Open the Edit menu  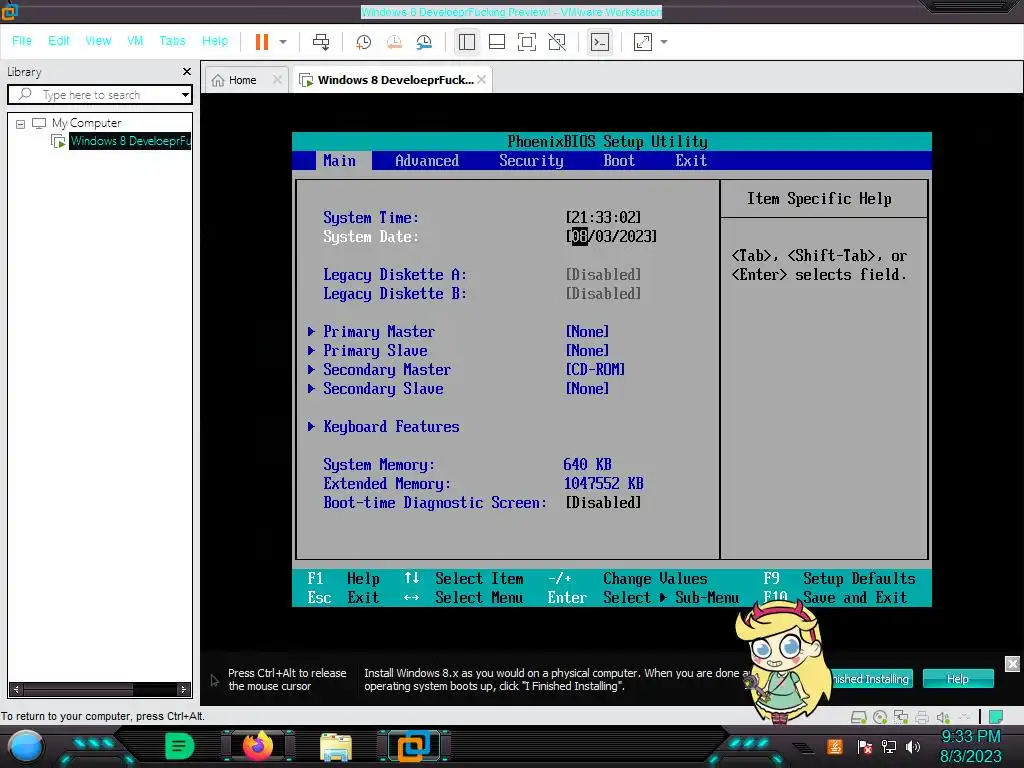(x=59, y=40)
